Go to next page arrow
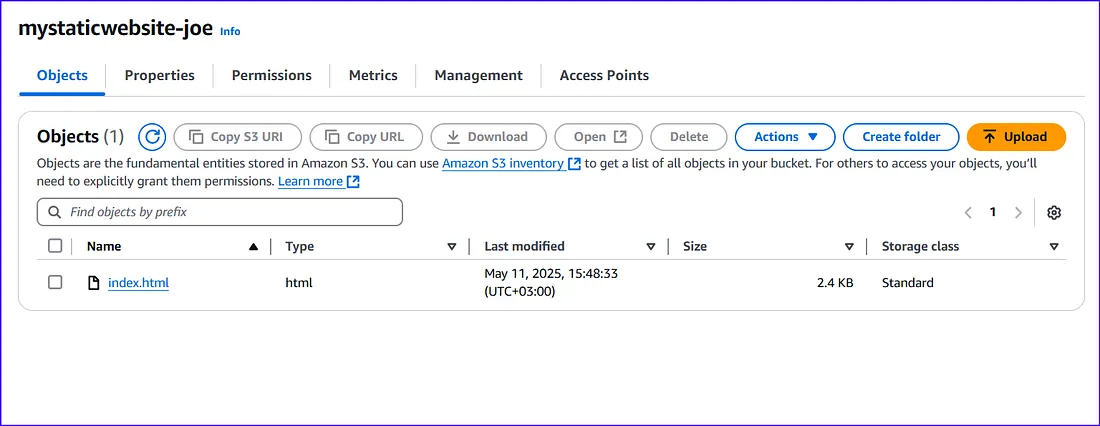Image resolution: width=1100 pixels, height=426 pixels. point(1018,213)
